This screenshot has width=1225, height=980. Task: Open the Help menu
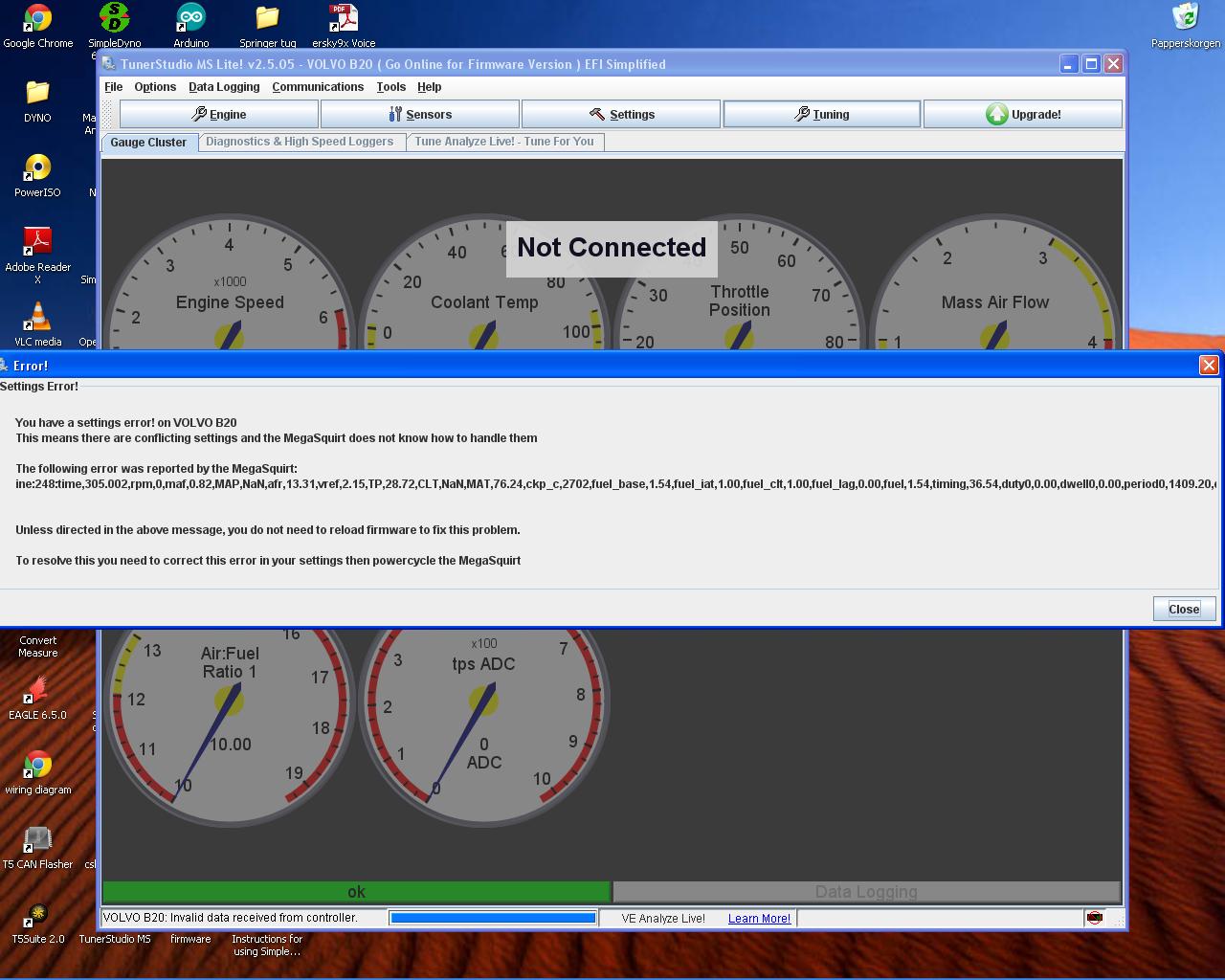pyautogui.click(x=429, y=87)
